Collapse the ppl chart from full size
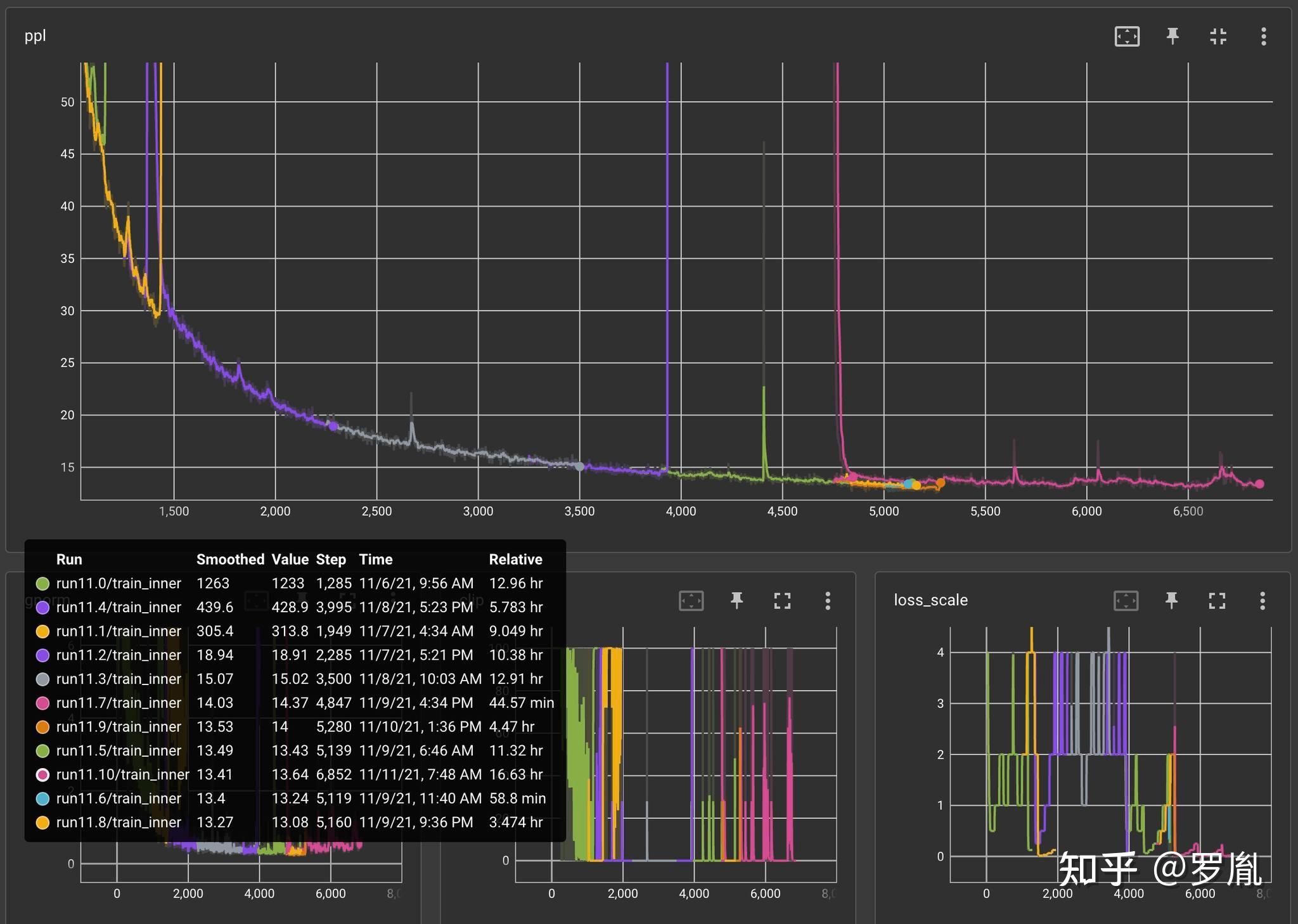 click(x=1218, y=36)
